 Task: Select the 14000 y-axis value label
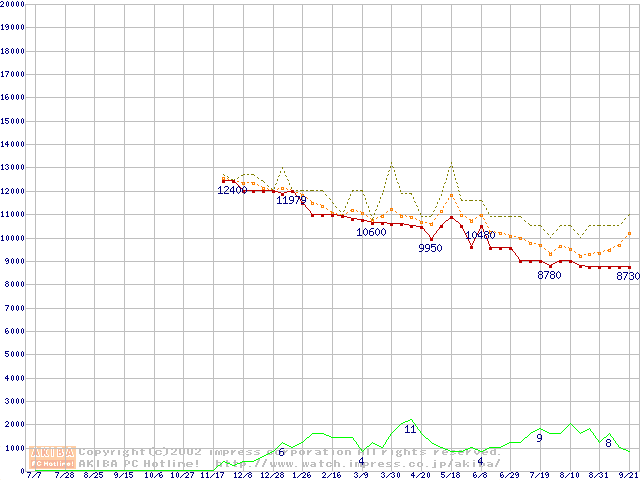pyautogui.click(x=12, y=144)
